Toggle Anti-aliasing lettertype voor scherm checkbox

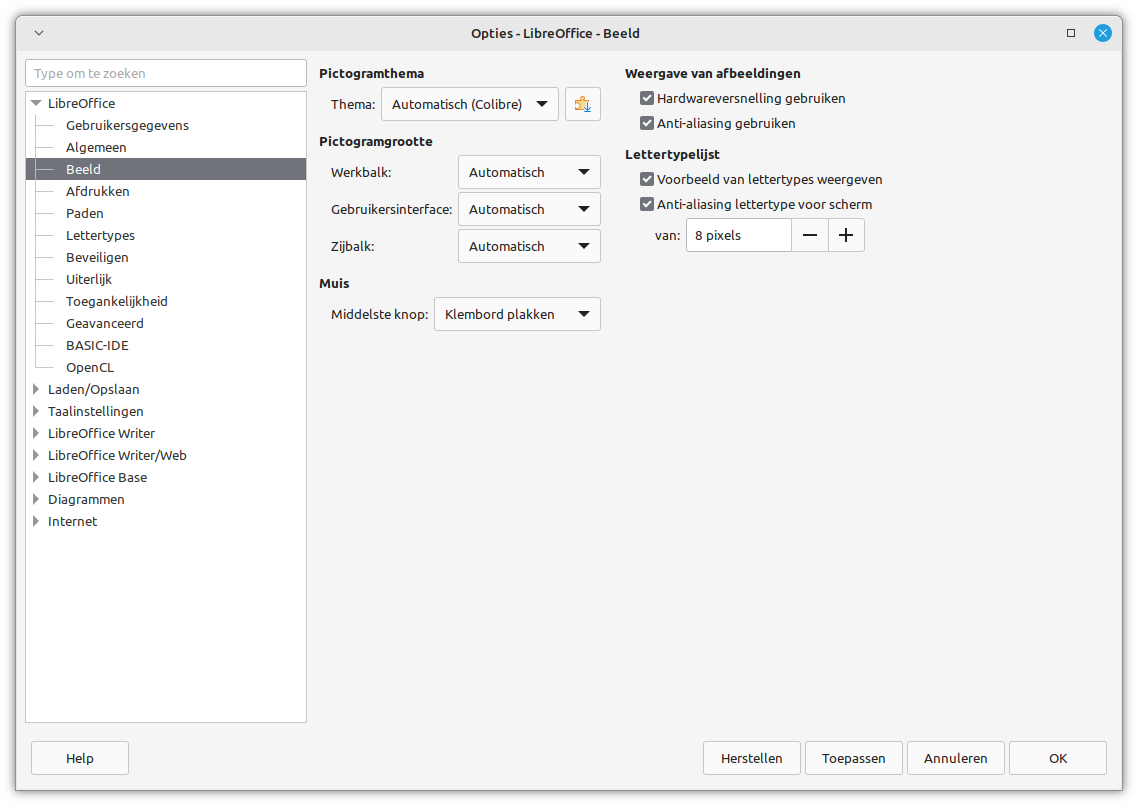(x=647, y=205)
